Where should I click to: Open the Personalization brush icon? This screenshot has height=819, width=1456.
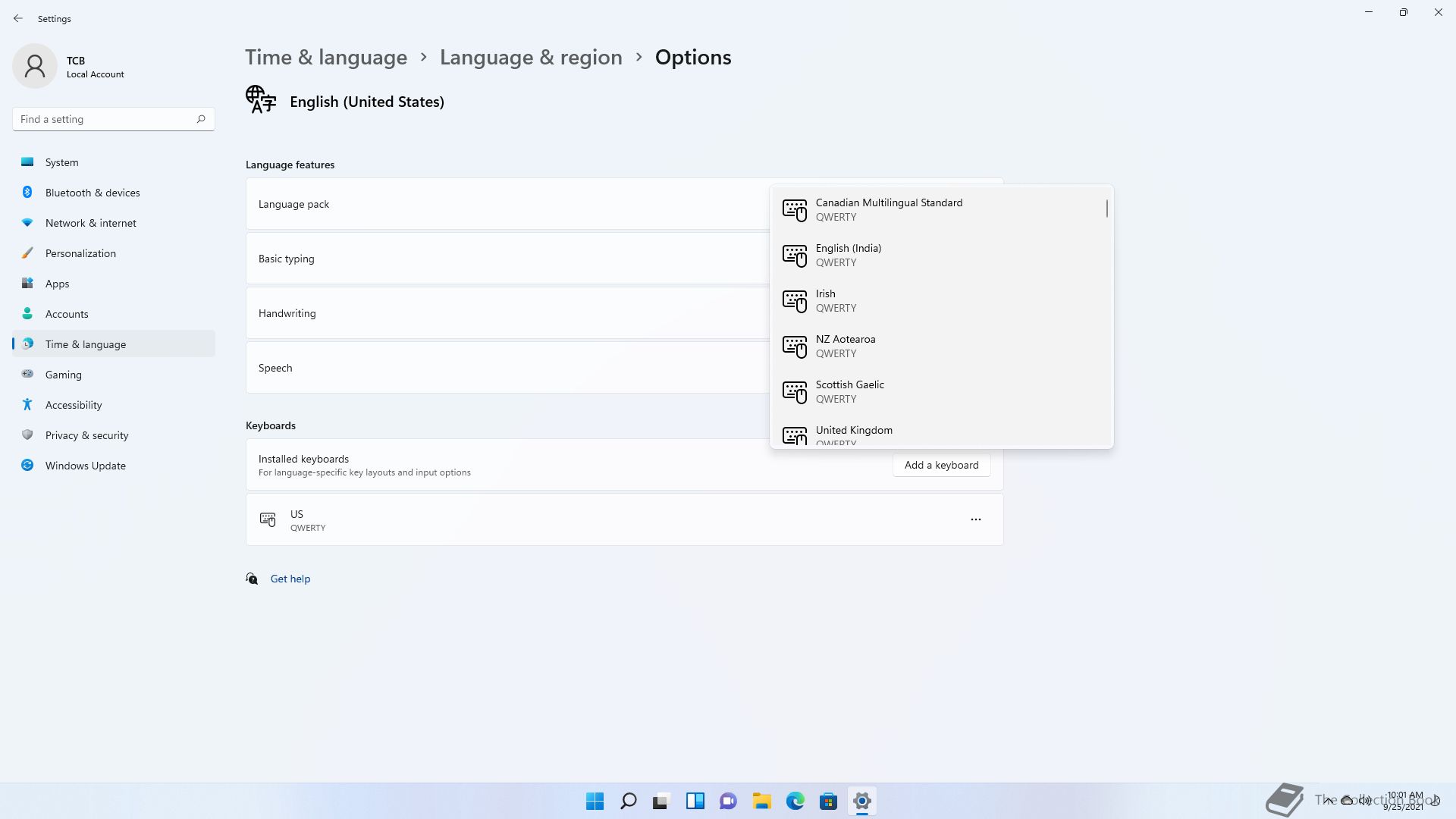tap(27, 253)
